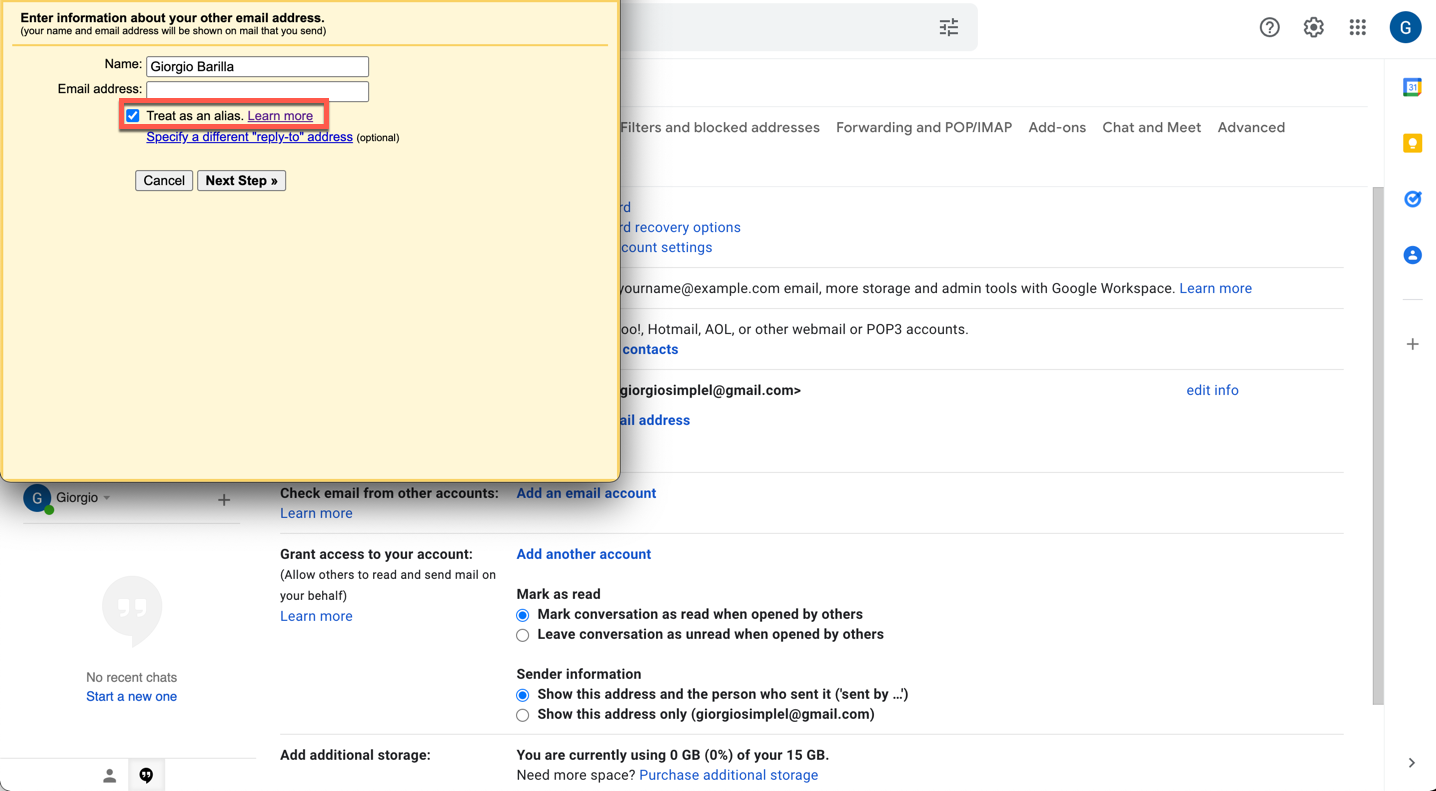Viewport: 1436px width, 791px height.
Task: Click the Next Step button
Action: 241,181
